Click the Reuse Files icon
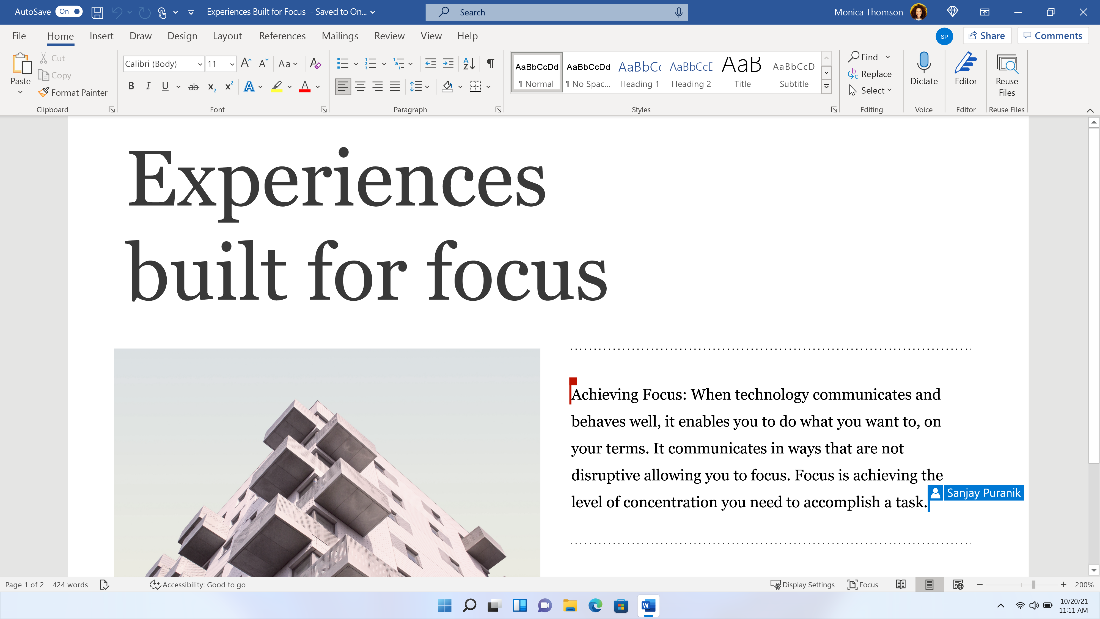Screen dimensions: 1100x619 coord(1007,62)
